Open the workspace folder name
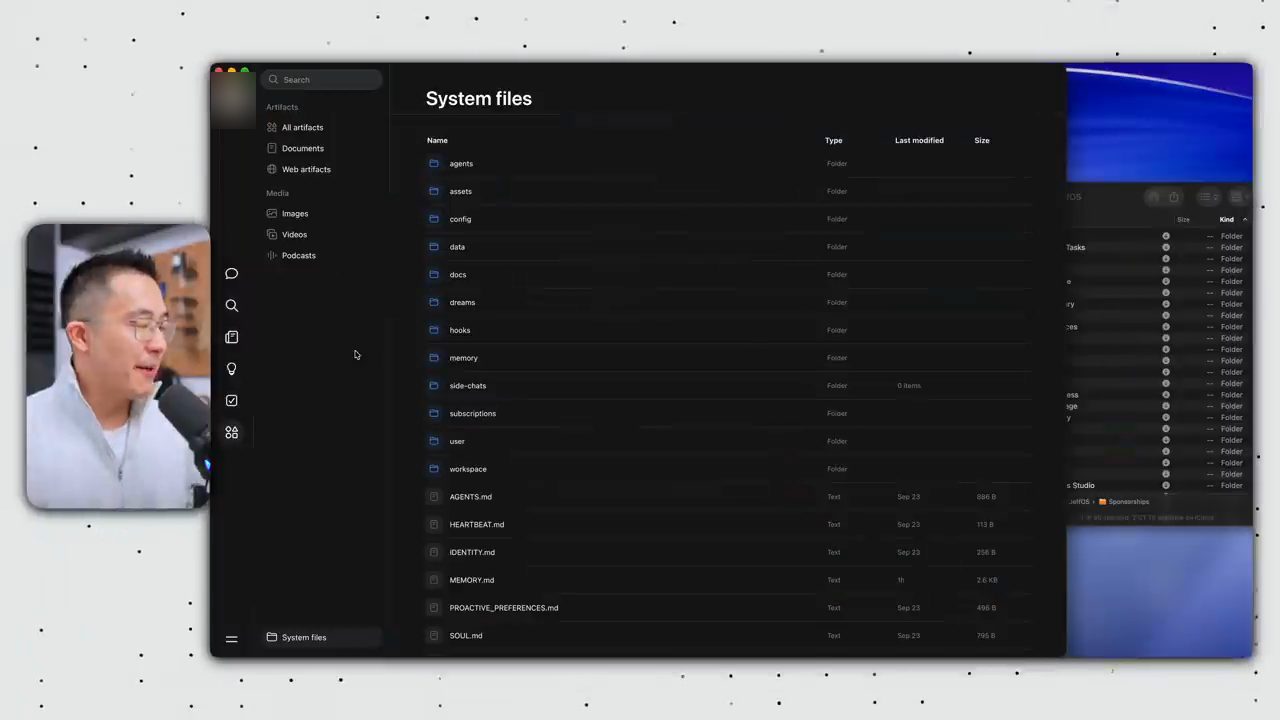 (x=468, y=469)
